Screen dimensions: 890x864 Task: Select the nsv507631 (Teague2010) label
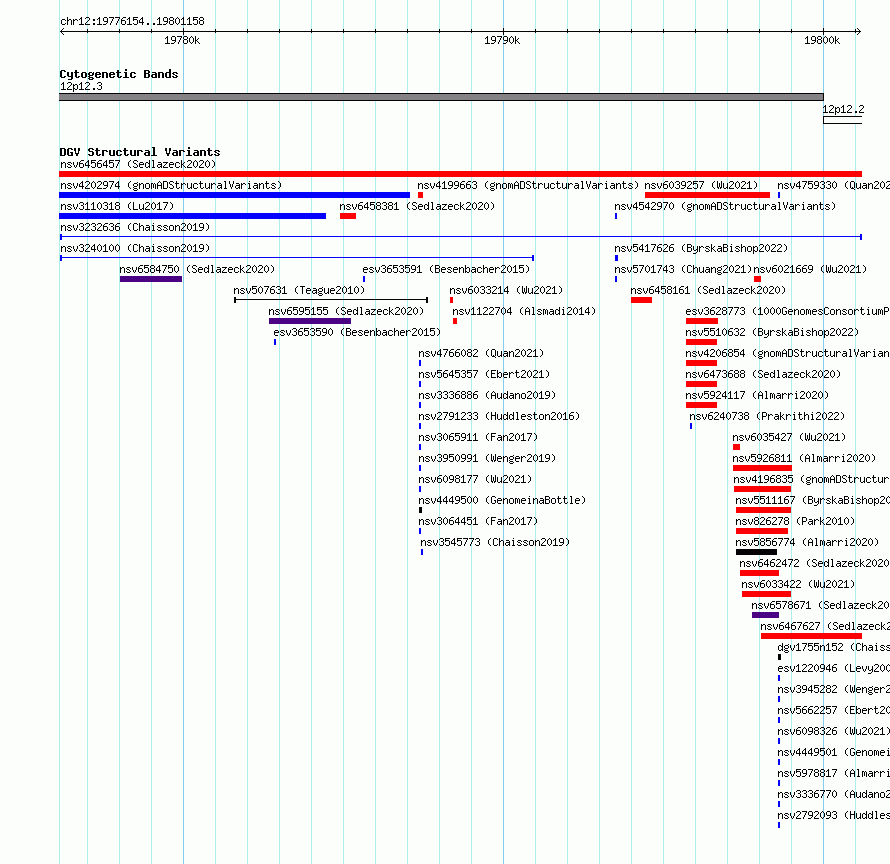pyautogui.click(x=299, y=290)
